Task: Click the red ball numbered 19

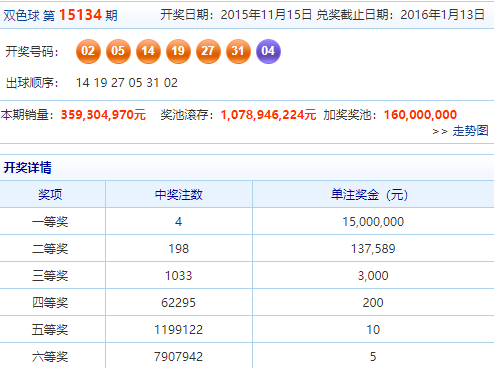Action: [178, 51]
